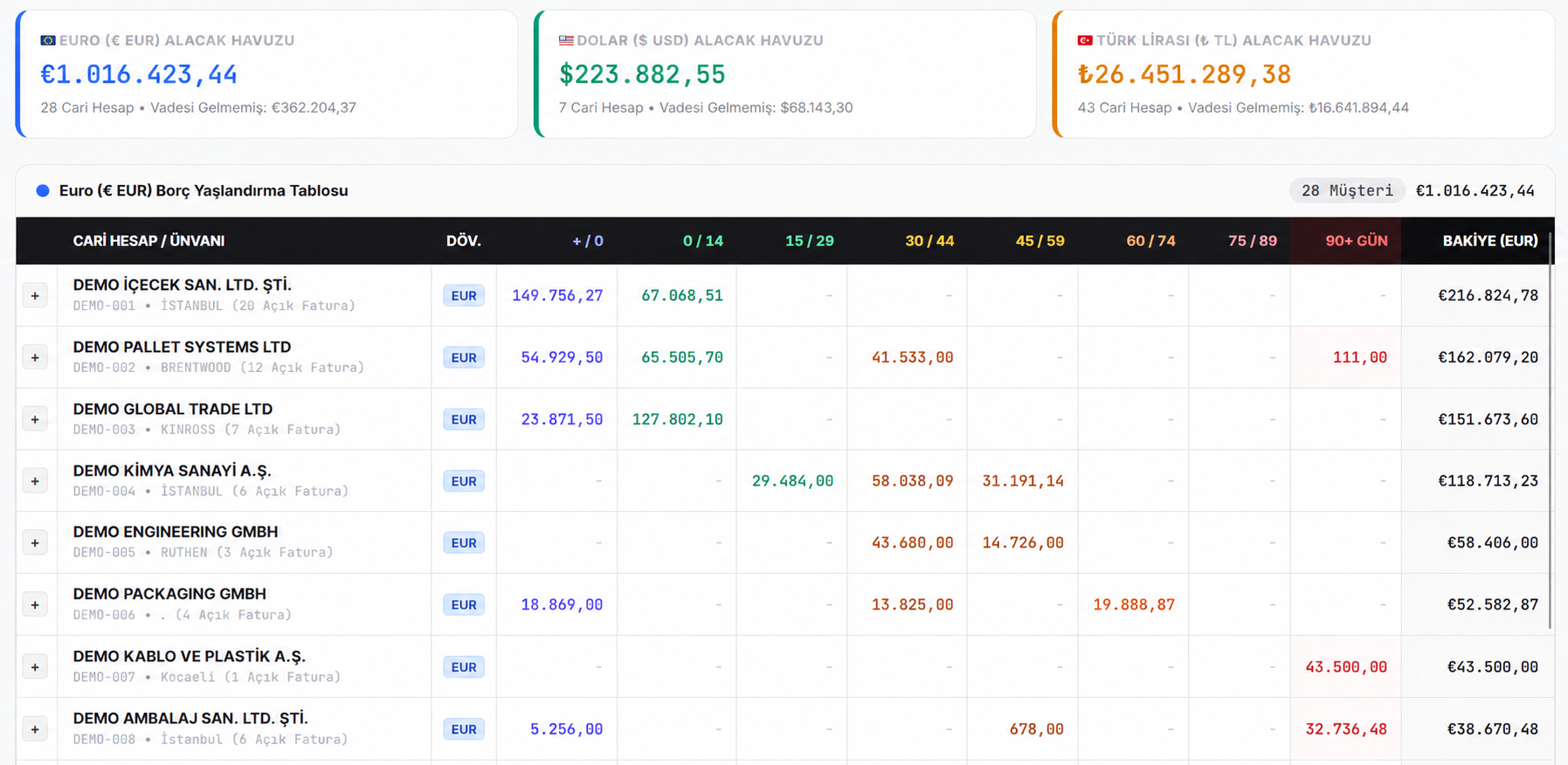This screenshot has width=1568, height=765.
Task: Click EUR badge in DEMO İÇECEK row
Action: click(464, 296)
